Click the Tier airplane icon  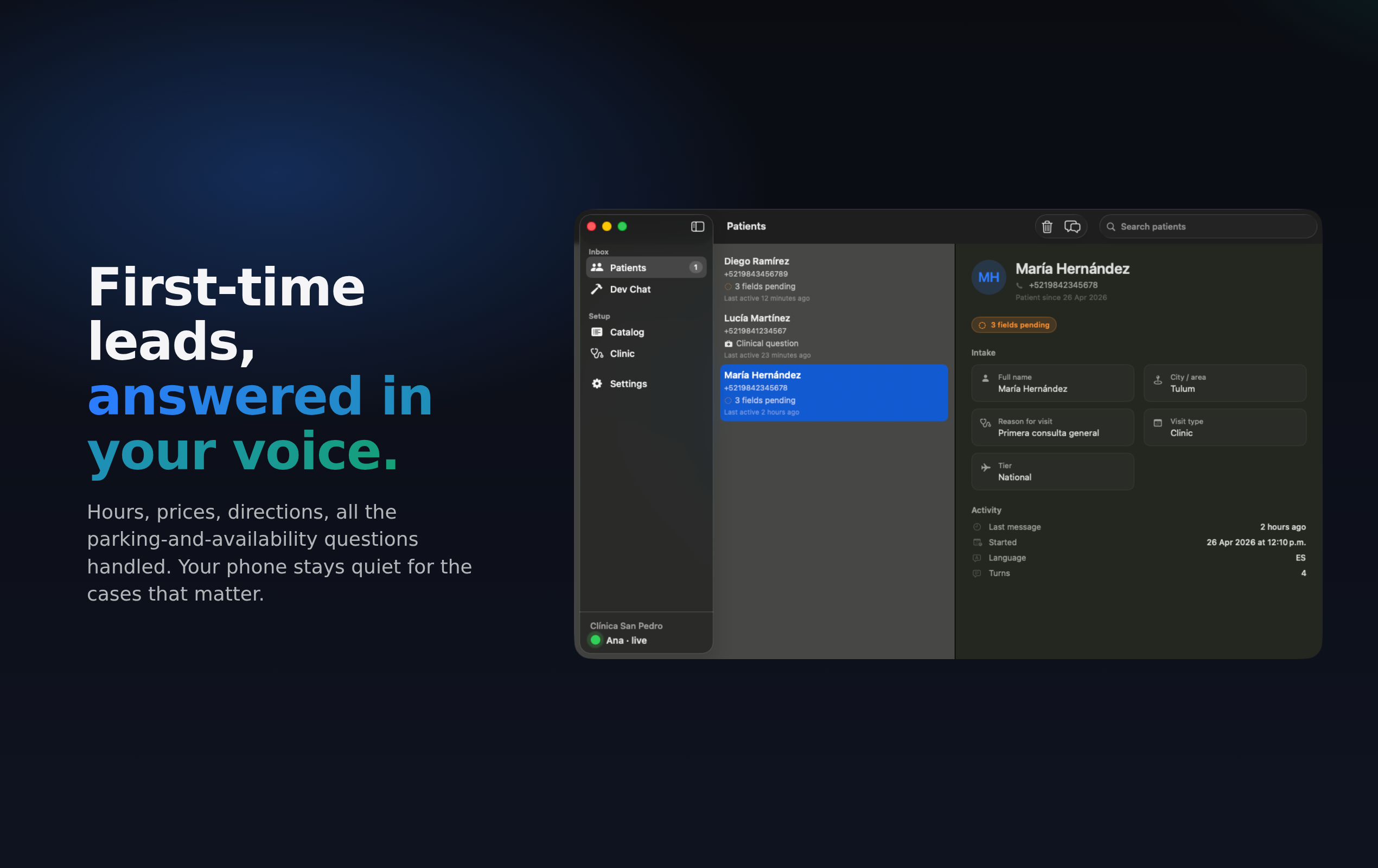985,468
